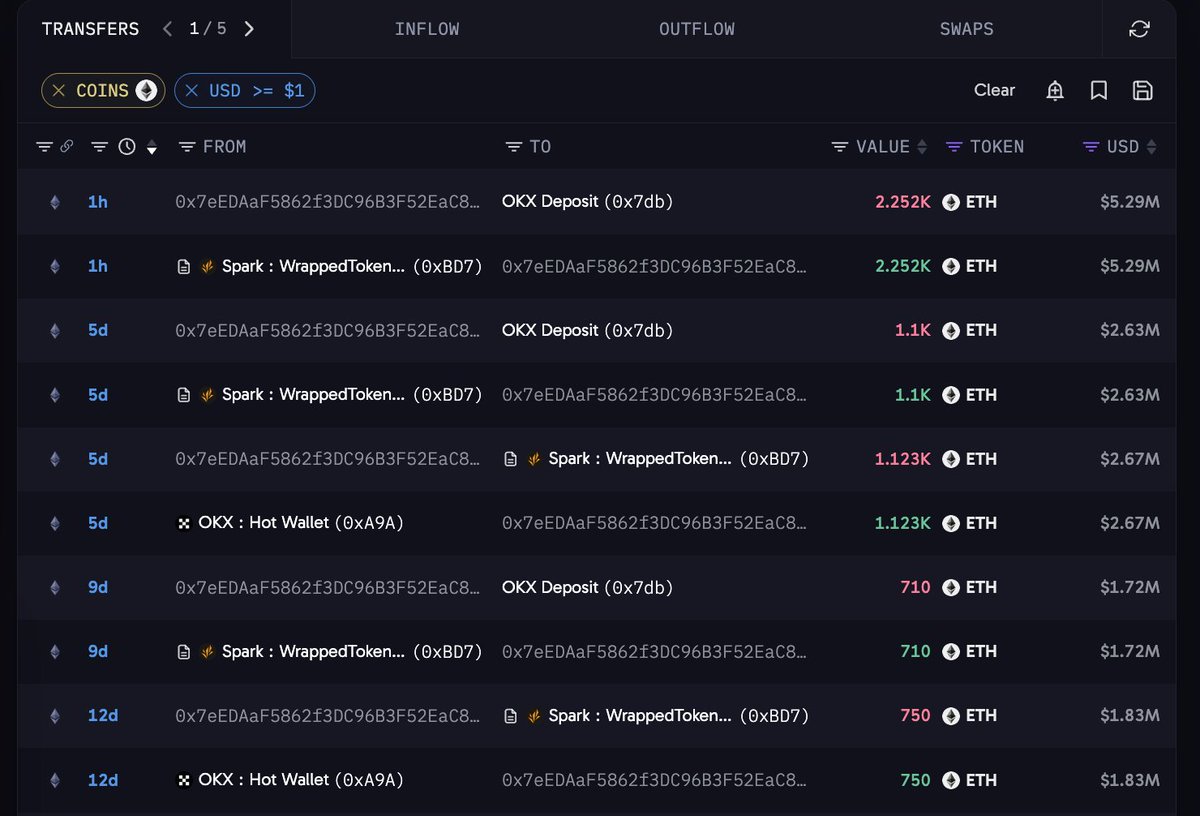Image resolution: width=1200 pixels, height=816 pixels.
Task: Switch to the OUTFLOW tab
Action: coord(697,29)
